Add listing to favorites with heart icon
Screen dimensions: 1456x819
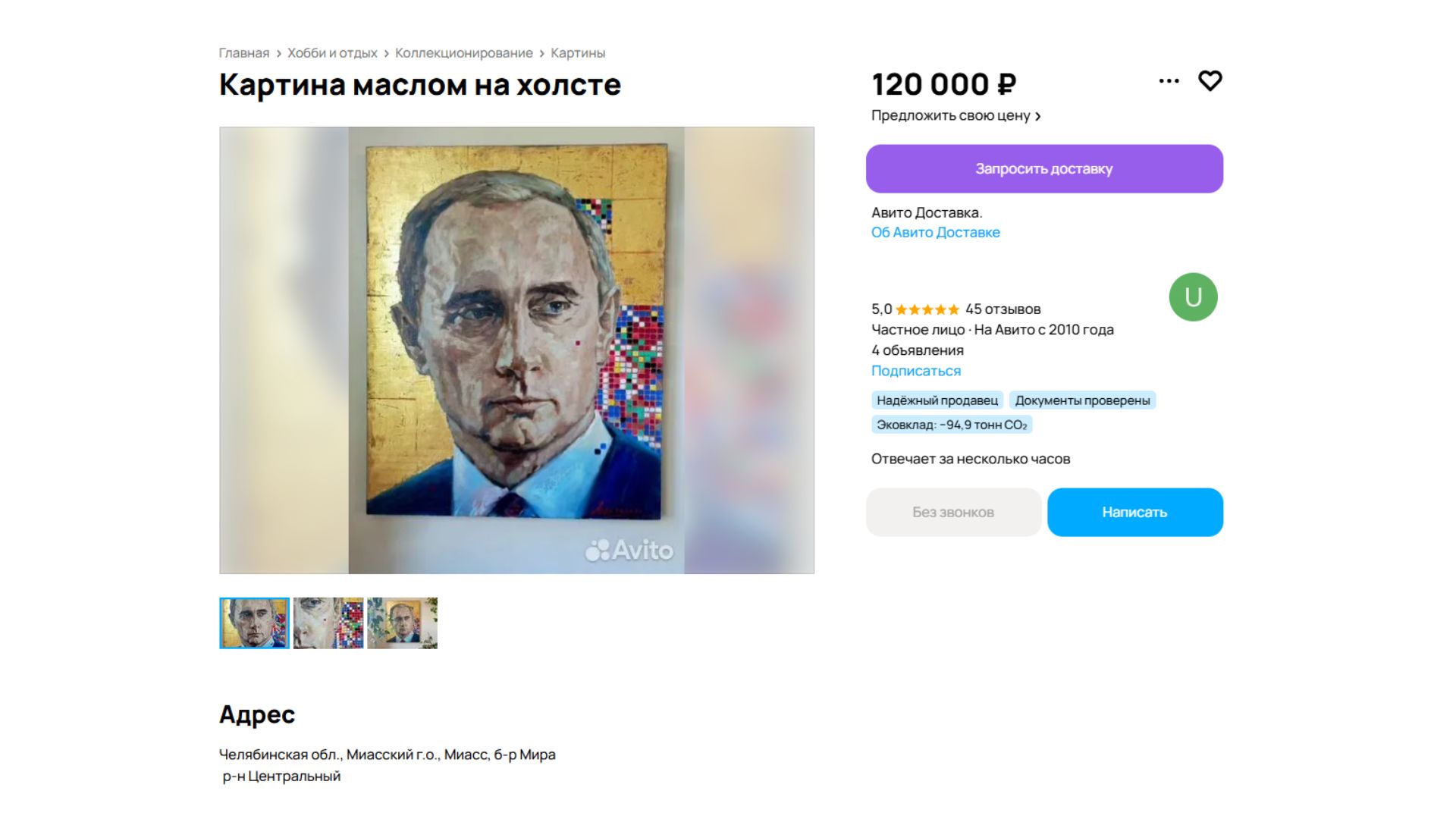tap(1210, 80)
